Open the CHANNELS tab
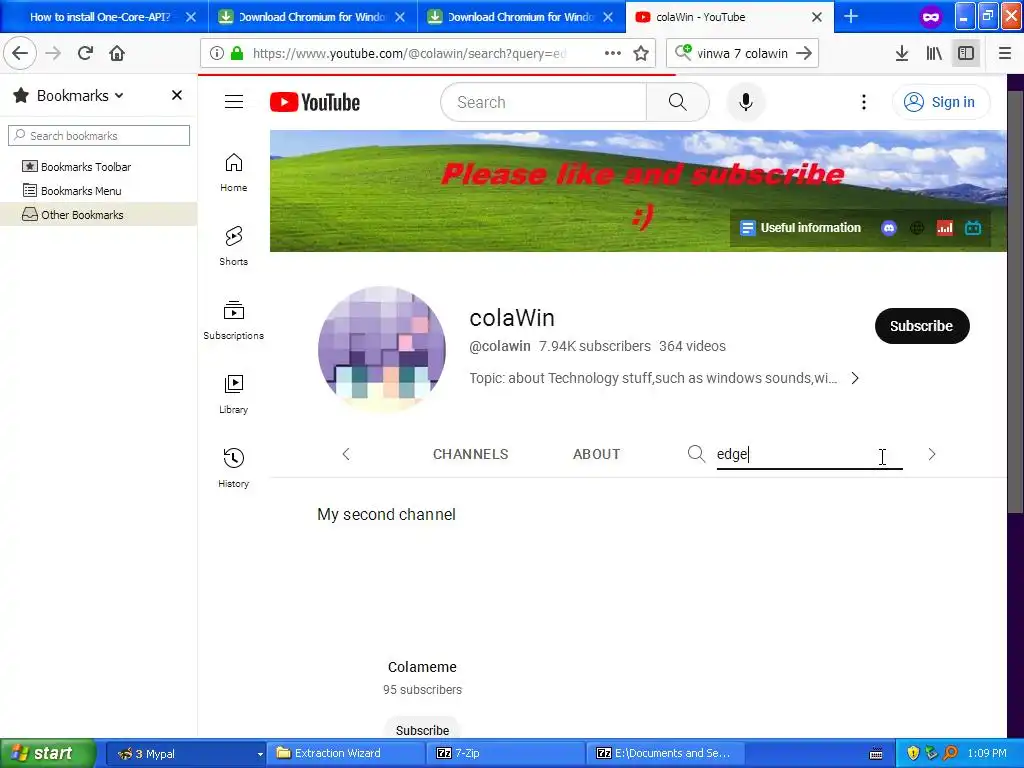Image resolution: width=1024 pixels, height=768 pixels. 470,454
